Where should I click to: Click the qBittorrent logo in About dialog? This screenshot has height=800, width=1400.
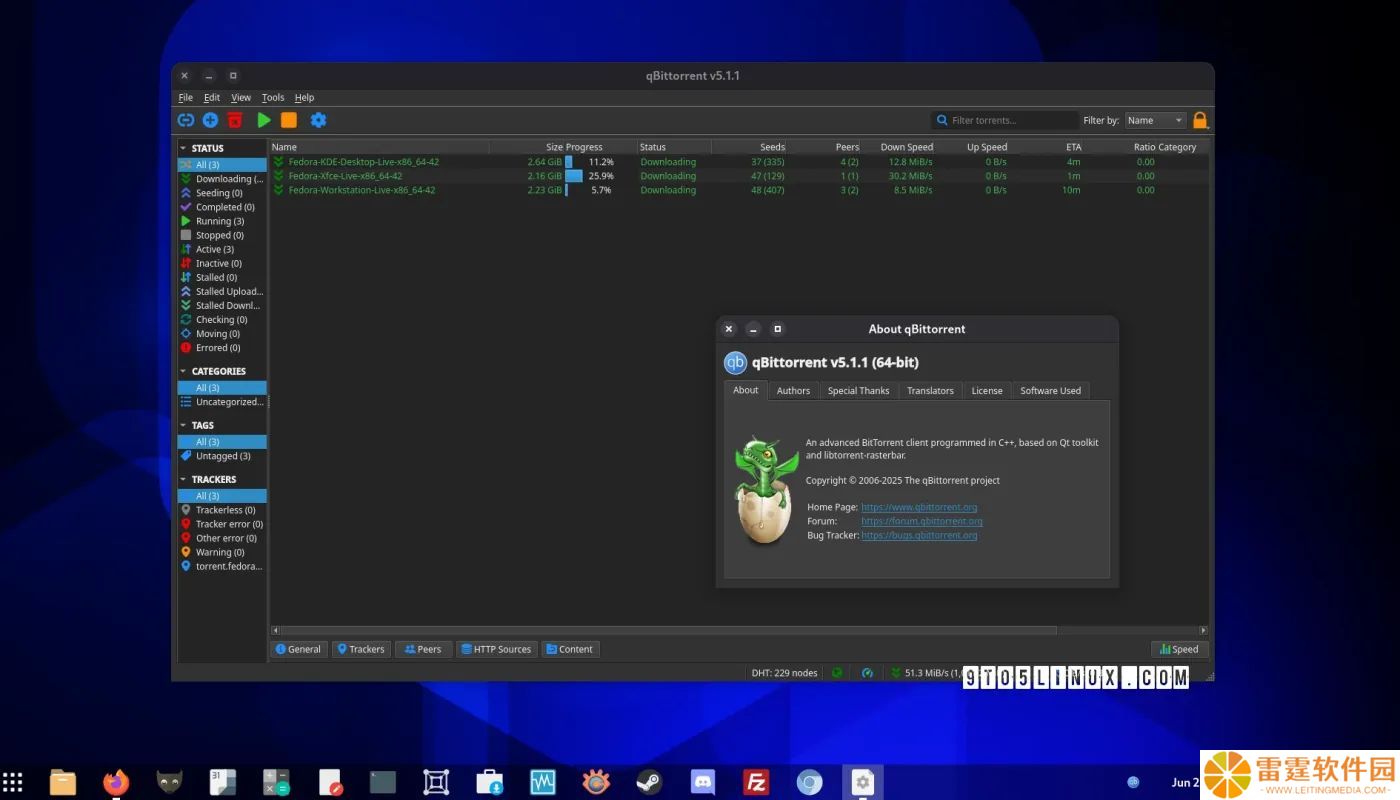point(735,362)
